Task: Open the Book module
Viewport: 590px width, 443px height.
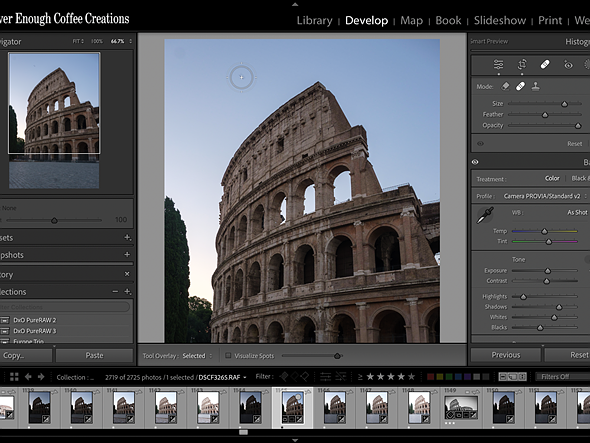Action: click(x=448, y=20)
